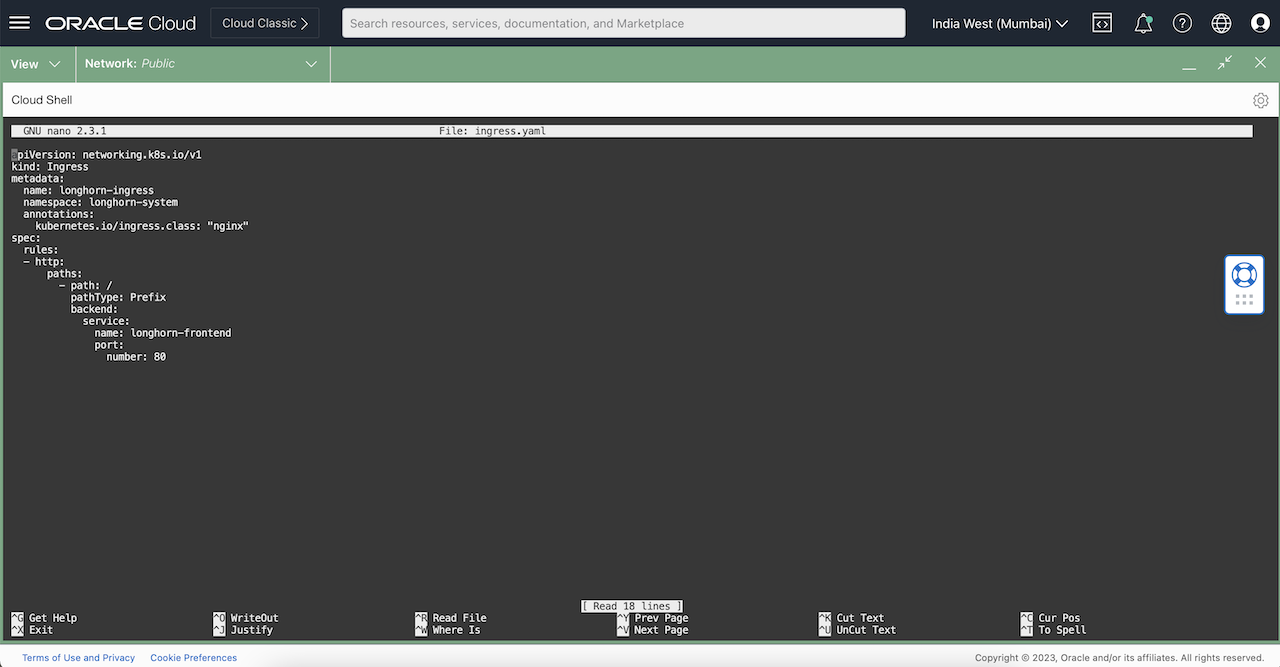Click the WriteOut shortcut label
Image resolution: width=1280 pixels, height=667 pixels.
coord(255,618)
